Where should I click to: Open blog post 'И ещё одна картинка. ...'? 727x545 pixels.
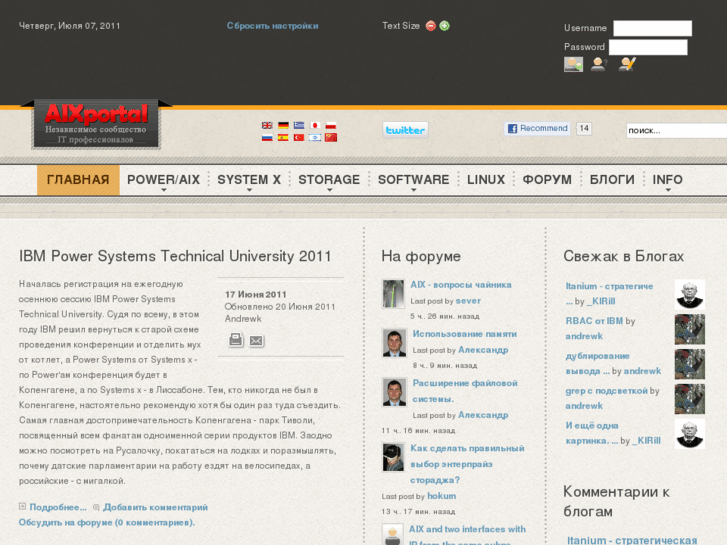[x=592, y=433]
